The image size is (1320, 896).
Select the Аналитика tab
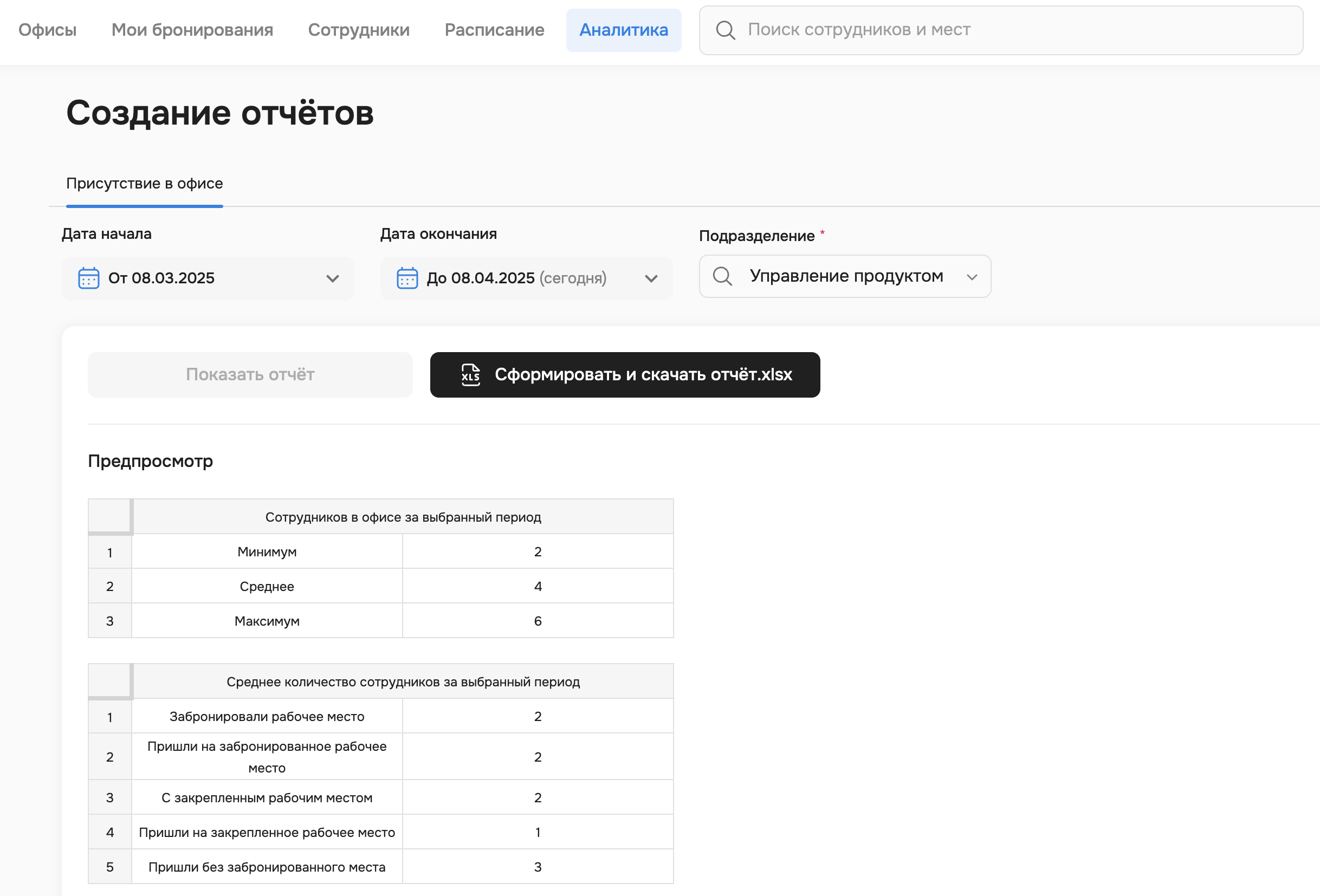pos(624,30)
